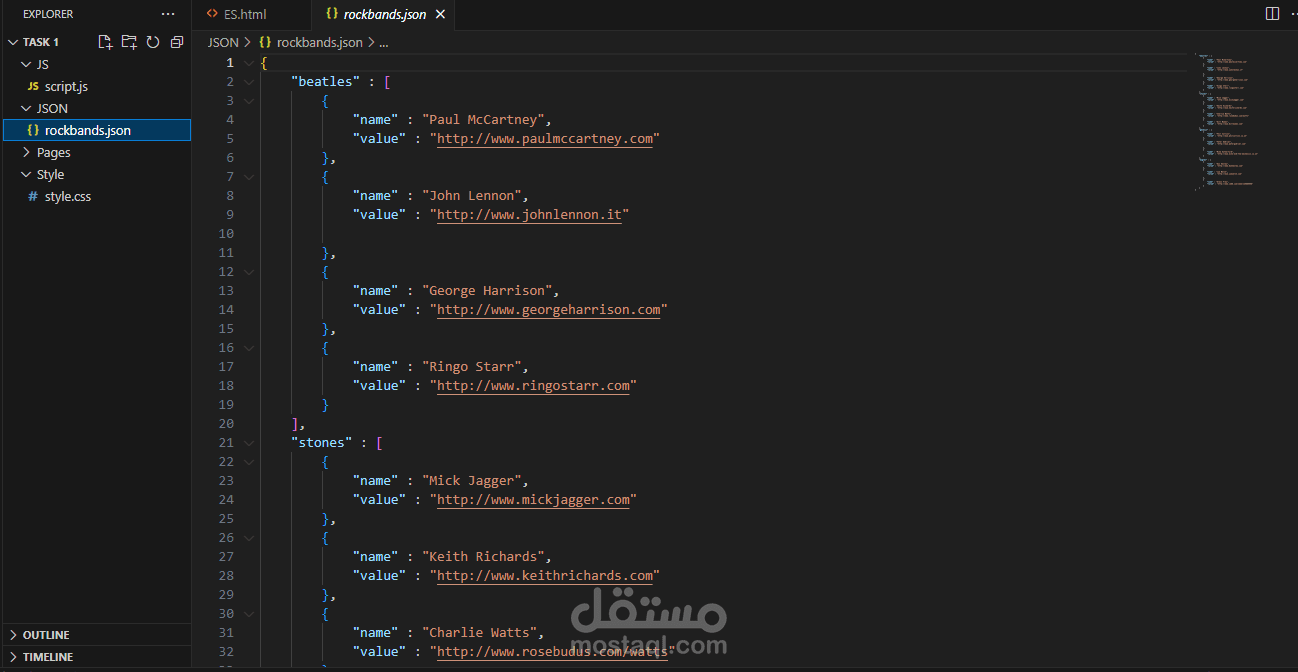Screen dimensions: 1298x672
Task: Open the keithrichards.com link
Action: 545,576
